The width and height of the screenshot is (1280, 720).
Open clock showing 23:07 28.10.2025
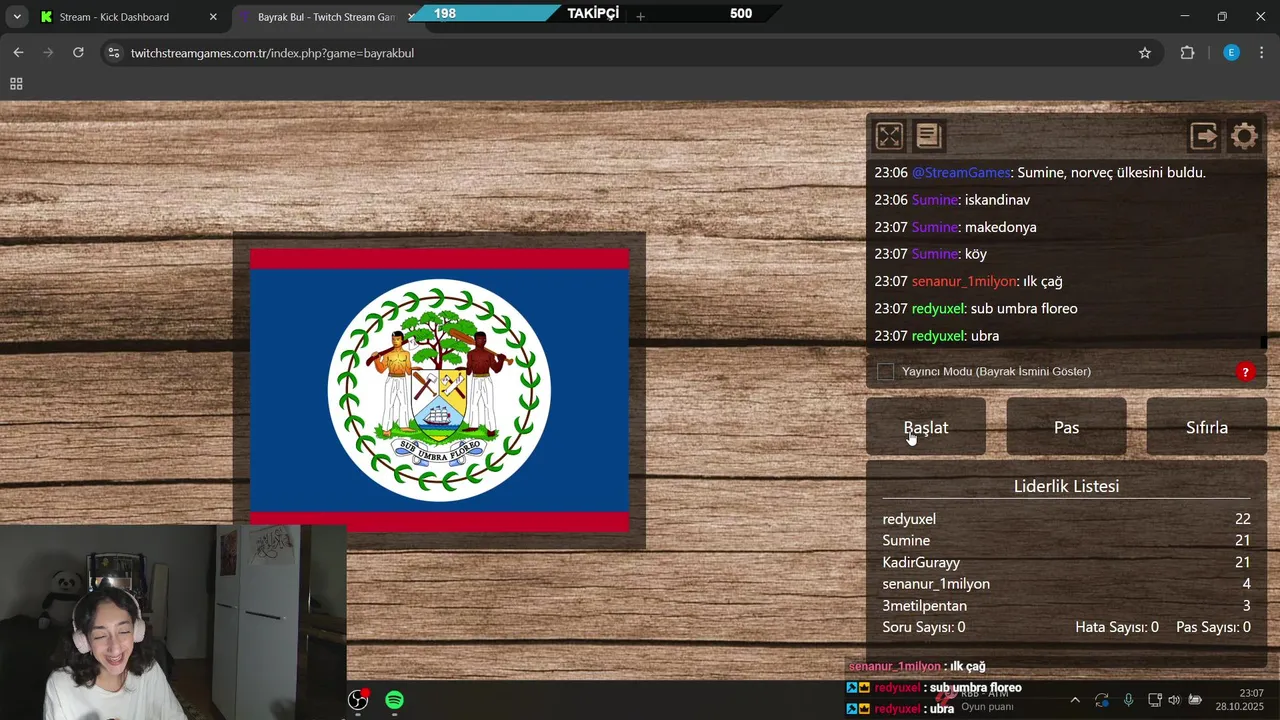[x=1239, y=700]
